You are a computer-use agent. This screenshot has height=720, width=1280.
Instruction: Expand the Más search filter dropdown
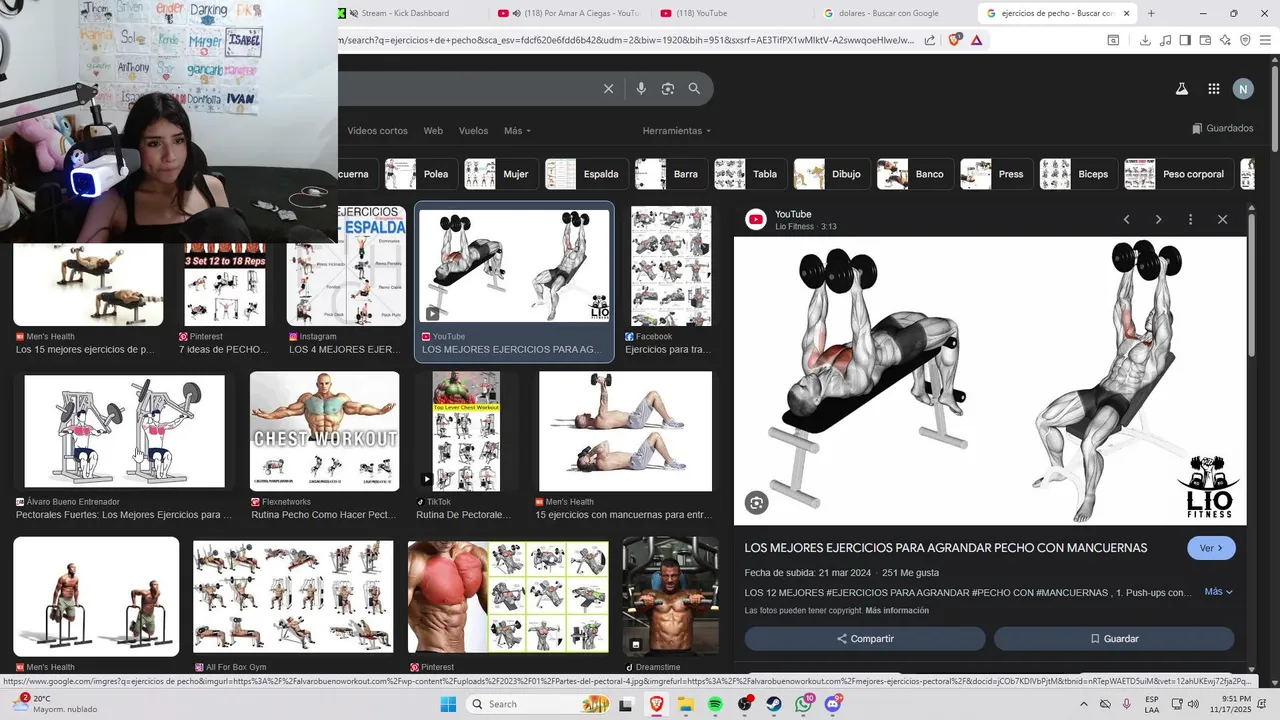point(518,131)
